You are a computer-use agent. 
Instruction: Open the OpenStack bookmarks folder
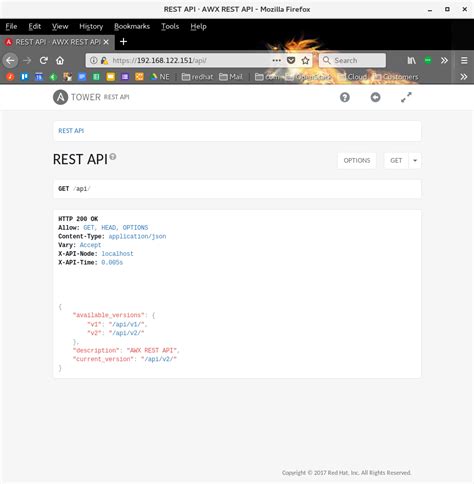tap(308, 77)
